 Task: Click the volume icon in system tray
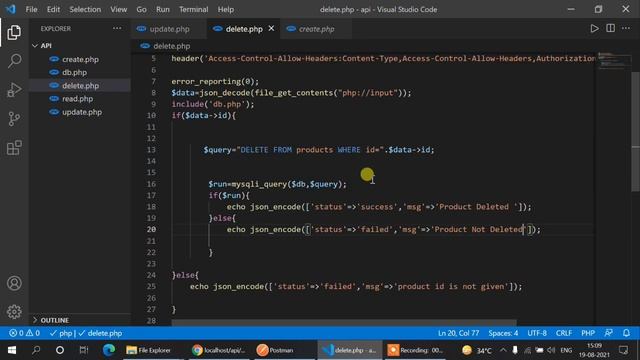(551, 350)
